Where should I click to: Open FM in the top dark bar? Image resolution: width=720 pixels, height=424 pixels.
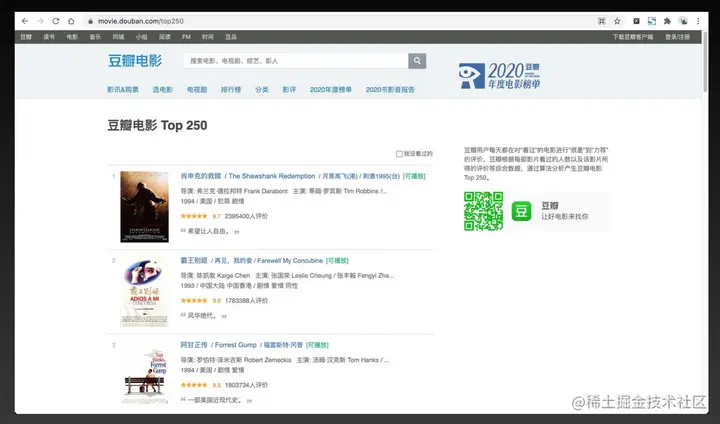click(186, 37)
